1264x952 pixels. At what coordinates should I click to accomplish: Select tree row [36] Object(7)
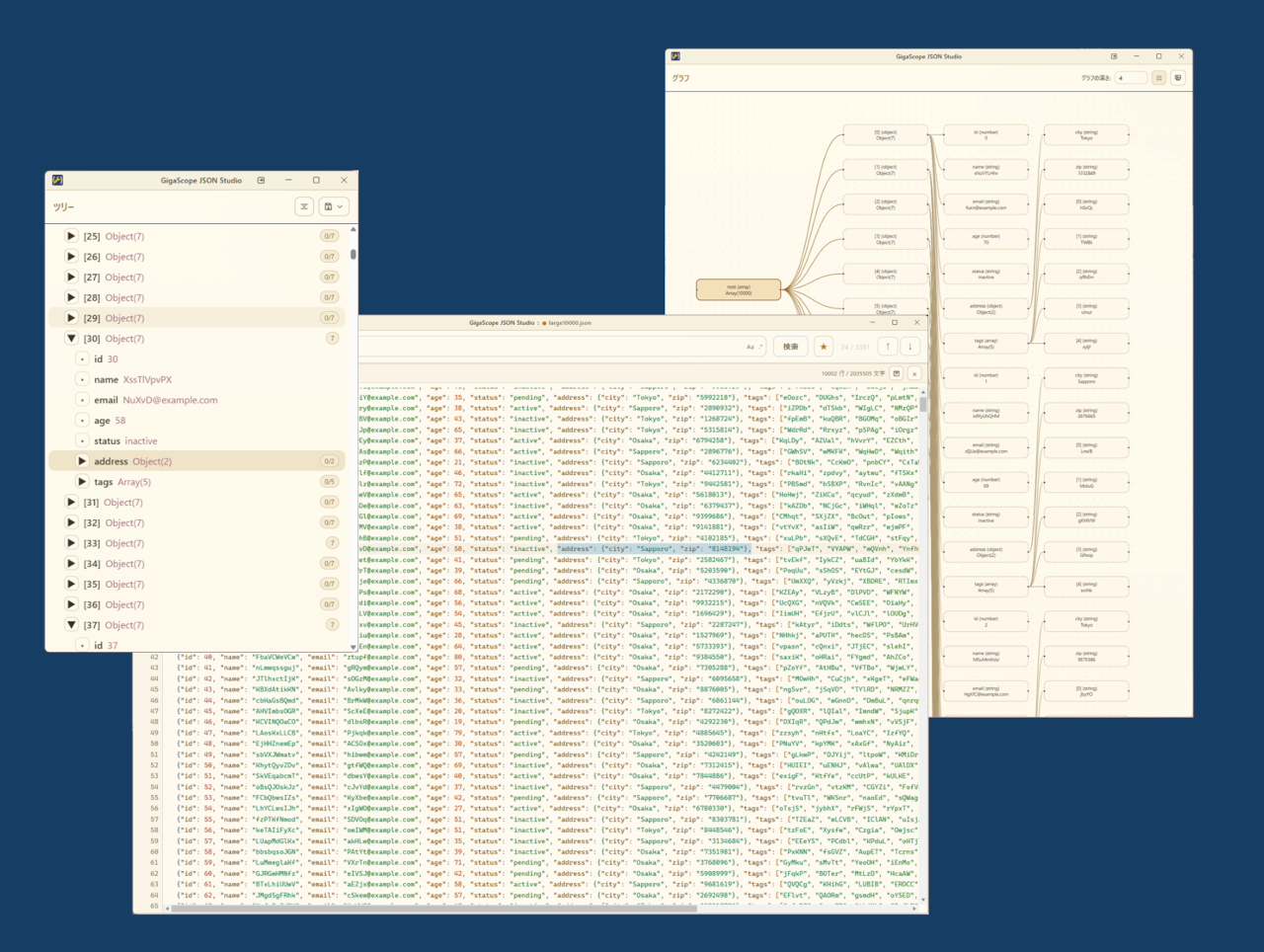pyautogui.click(x=197, y=604)
